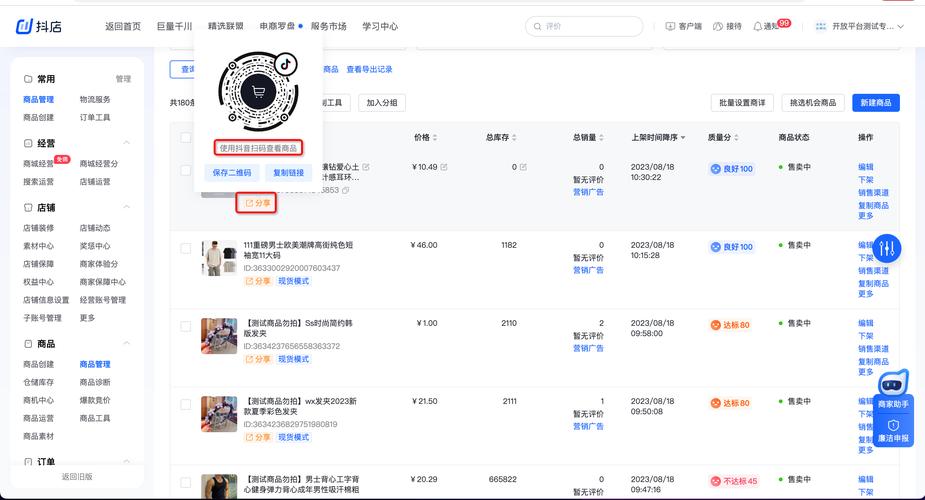Check the 111重磅男士 product checkbox
This screenshot has width=925, height=500.
(x=186, y=248)
